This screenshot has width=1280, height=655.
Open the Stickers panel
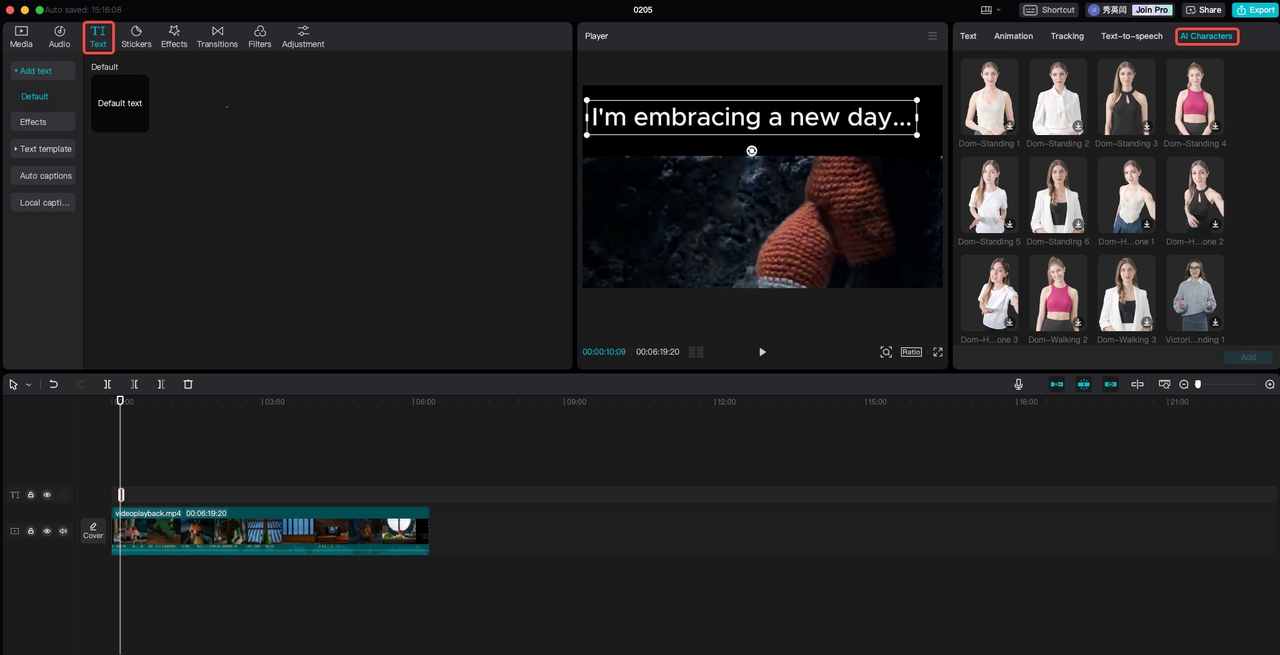[136, 37]
